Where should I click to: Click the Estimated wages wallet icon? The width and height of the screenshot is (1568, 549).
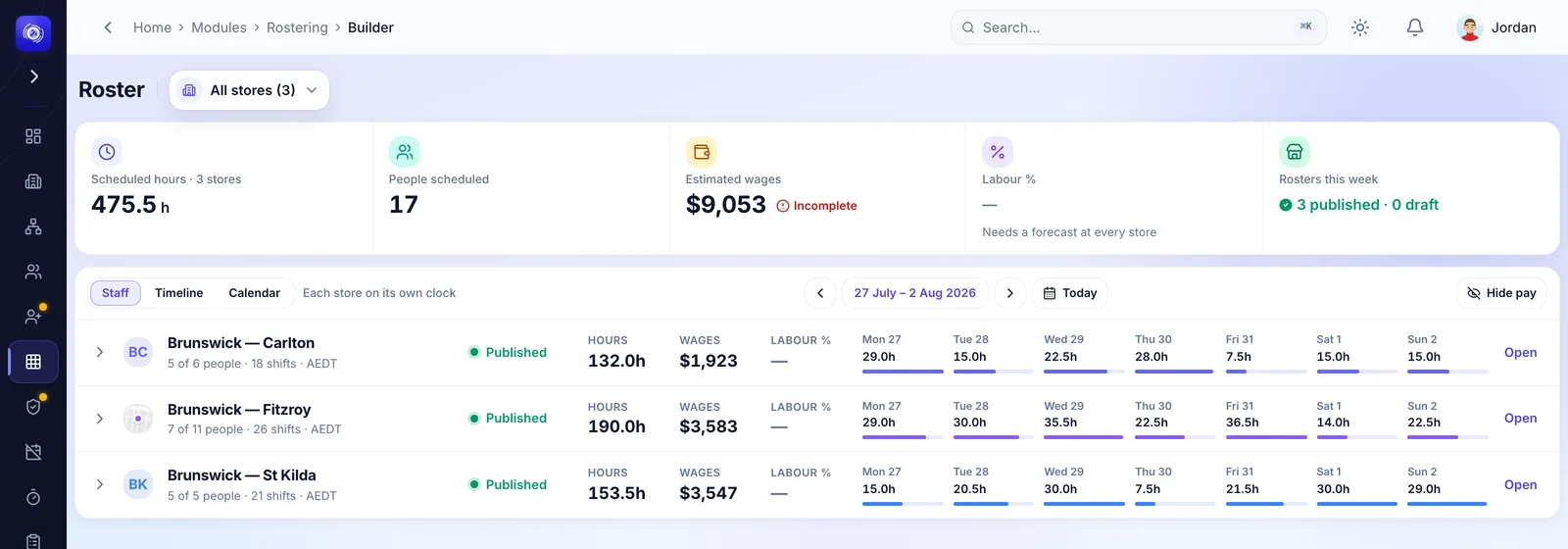(x=702, y=152)
